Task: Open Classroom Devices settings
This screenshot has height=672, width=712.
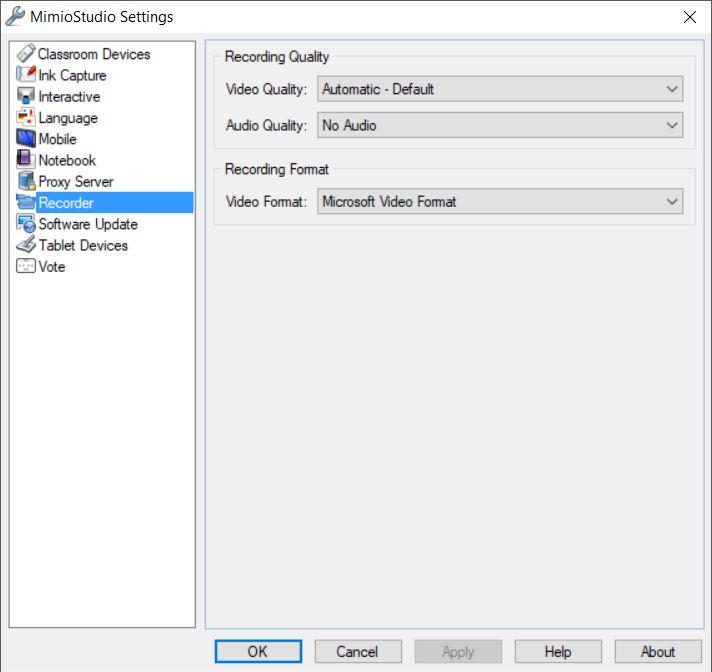Action: (x=94, y=54)
